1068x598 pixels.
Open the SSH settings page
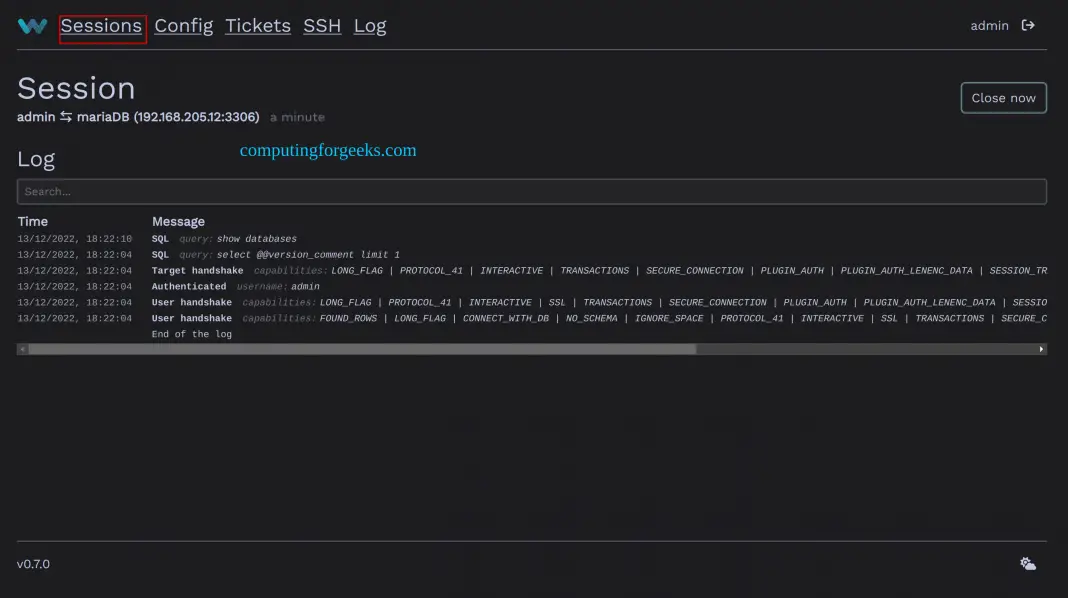pyautogui.click(x=322, y=25)
